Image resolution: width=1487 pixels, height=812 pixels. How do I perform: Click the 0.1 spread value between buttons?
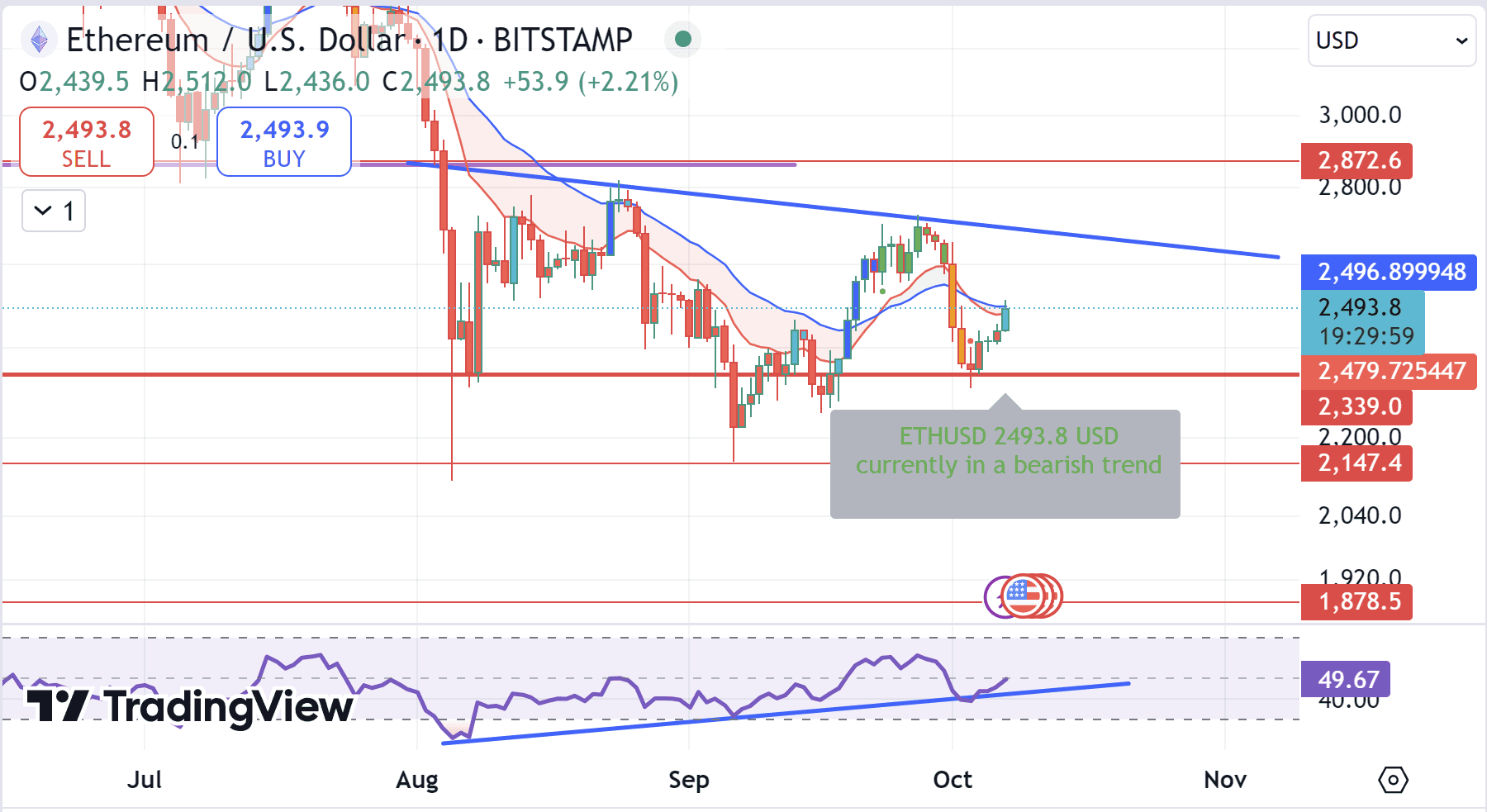pos(185,142)
